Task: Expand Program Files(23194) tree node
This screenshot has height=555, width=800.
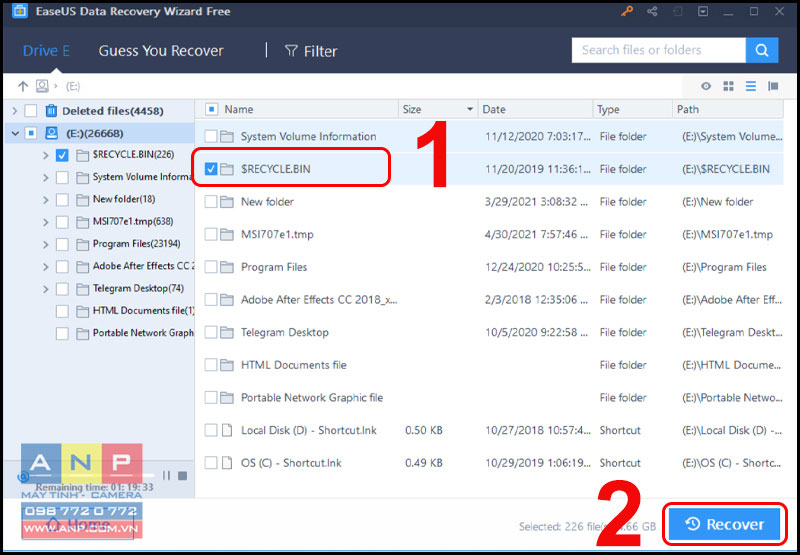Action: 46,244
